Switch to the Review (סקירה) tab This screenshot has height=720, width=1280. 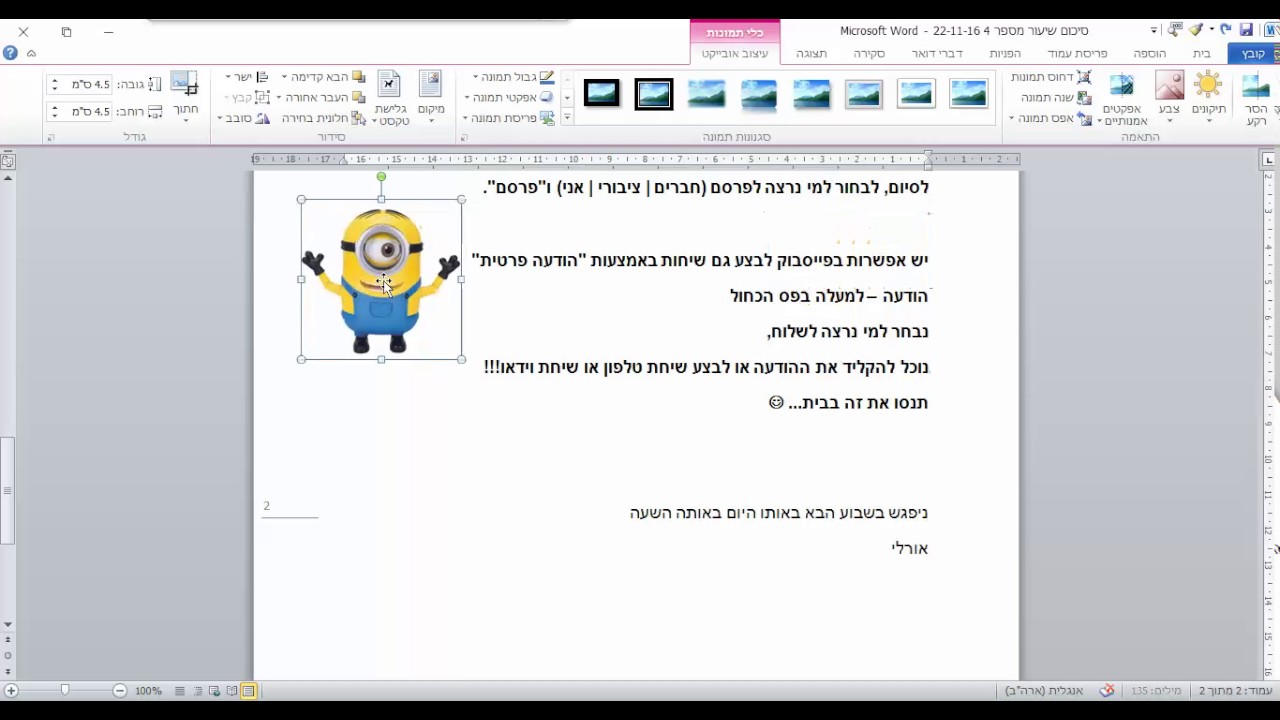click(869, 54)
